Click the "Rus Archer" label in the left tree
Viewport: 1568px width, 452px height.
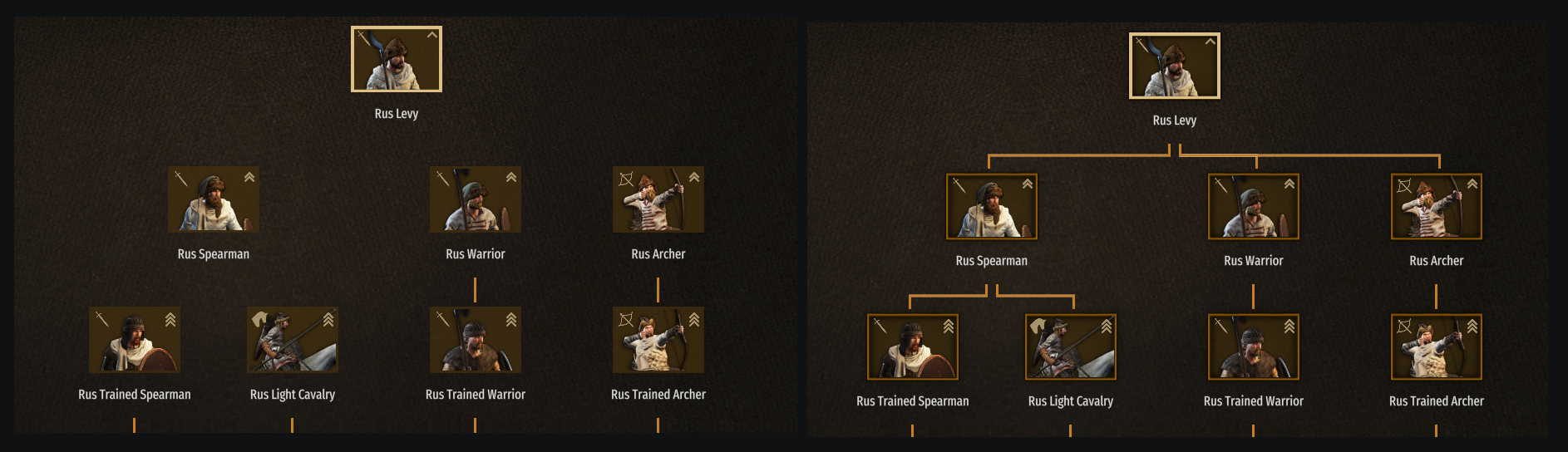click(658, 254)
